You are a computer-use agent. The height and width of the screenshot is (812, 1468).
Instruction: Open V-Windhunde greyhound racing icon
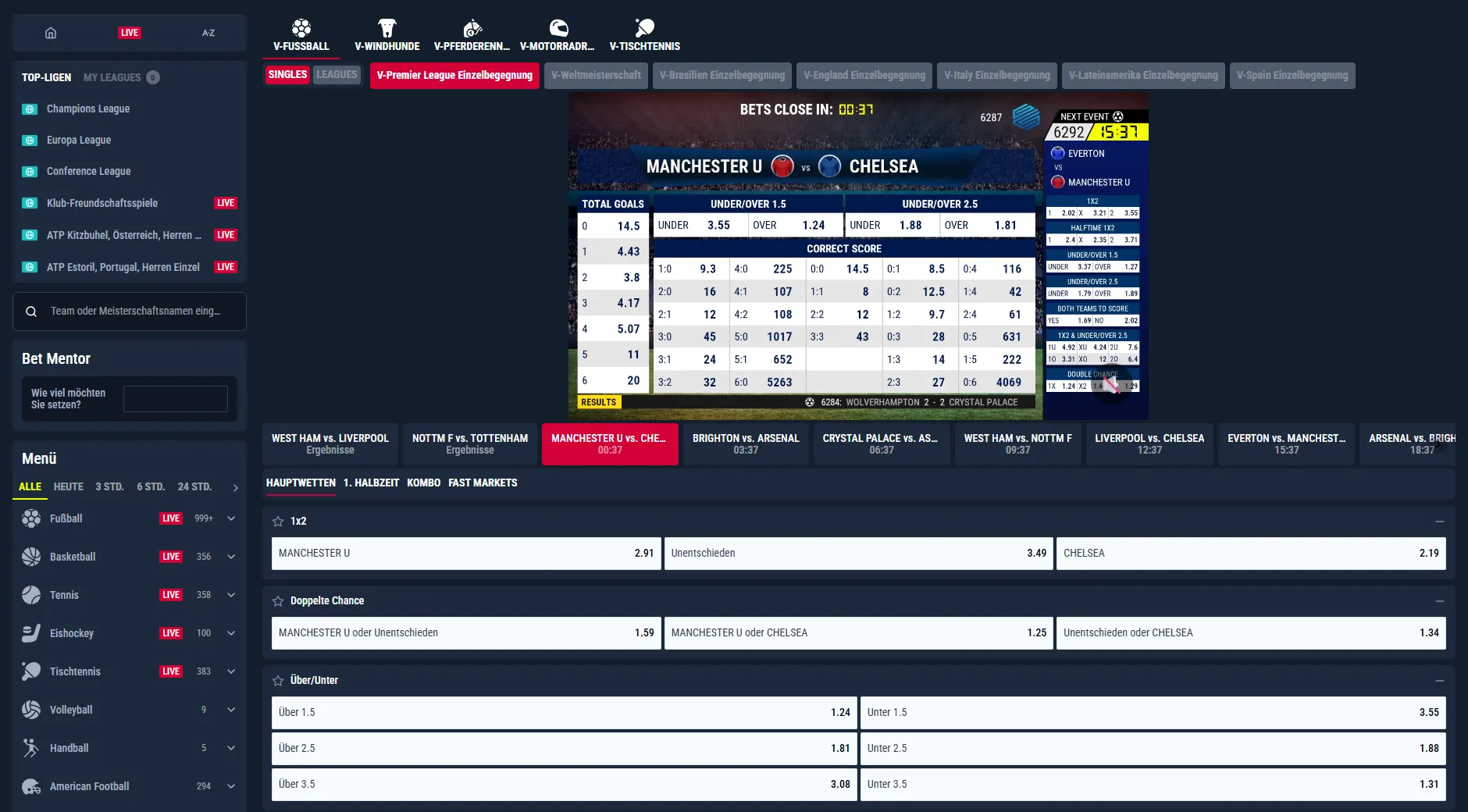pos(387,29)
